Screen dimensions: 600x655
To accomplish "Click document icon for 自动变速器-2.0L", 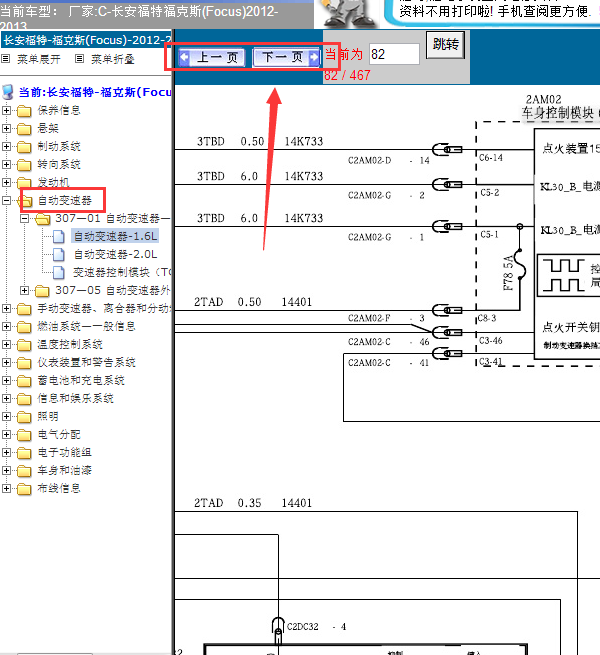I will point(59,255).
